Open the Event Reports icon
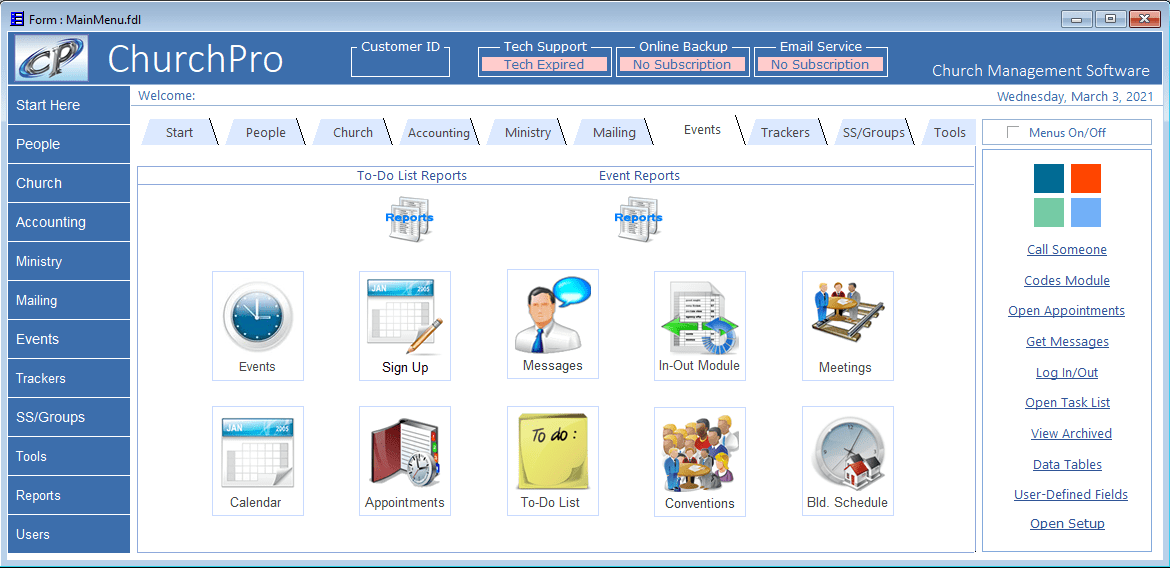Viewport: 1170px width, 568px height. tap(638, 218)
